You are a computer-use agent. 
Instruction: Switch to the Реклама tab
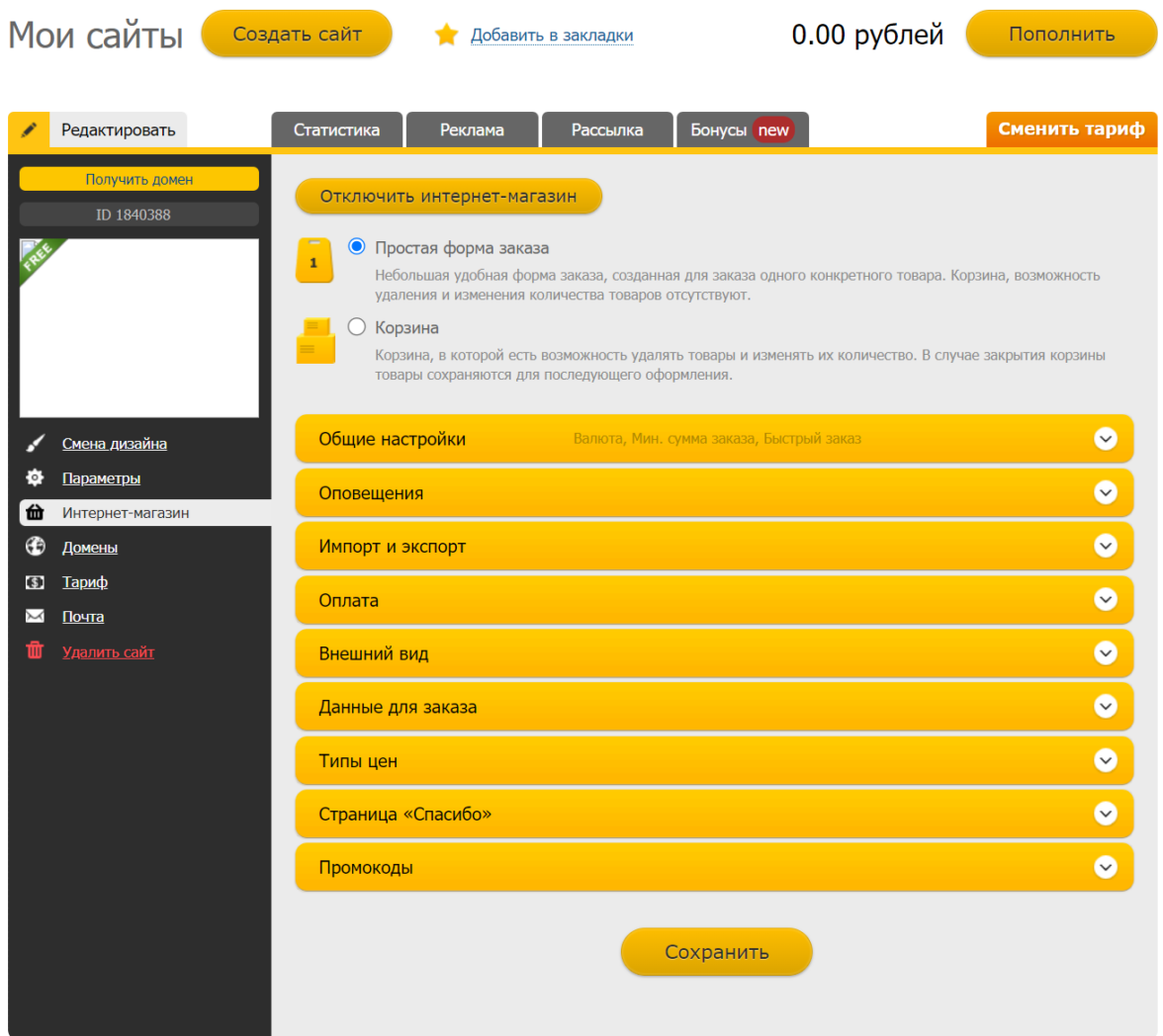(x=472, y=129)
